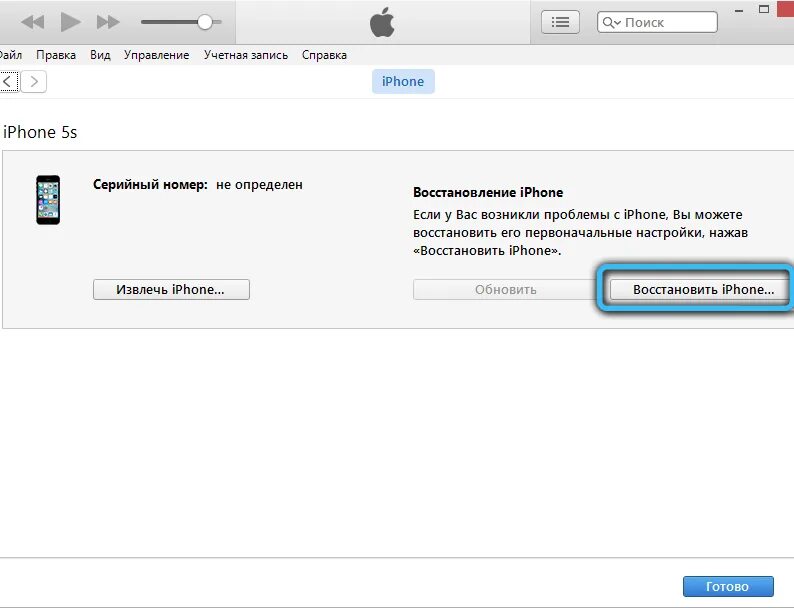Skip forward with the fast-forward icon
The image size is (794, 608).
point(108,22)
